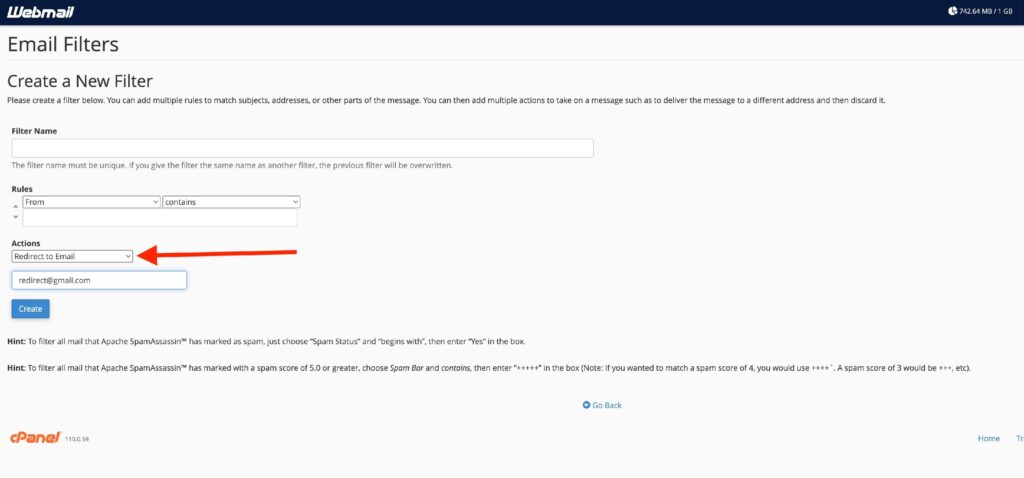Select the redirect@gmail.com address field
This screenshot has height=478, width=1024.
click(99, 281)
